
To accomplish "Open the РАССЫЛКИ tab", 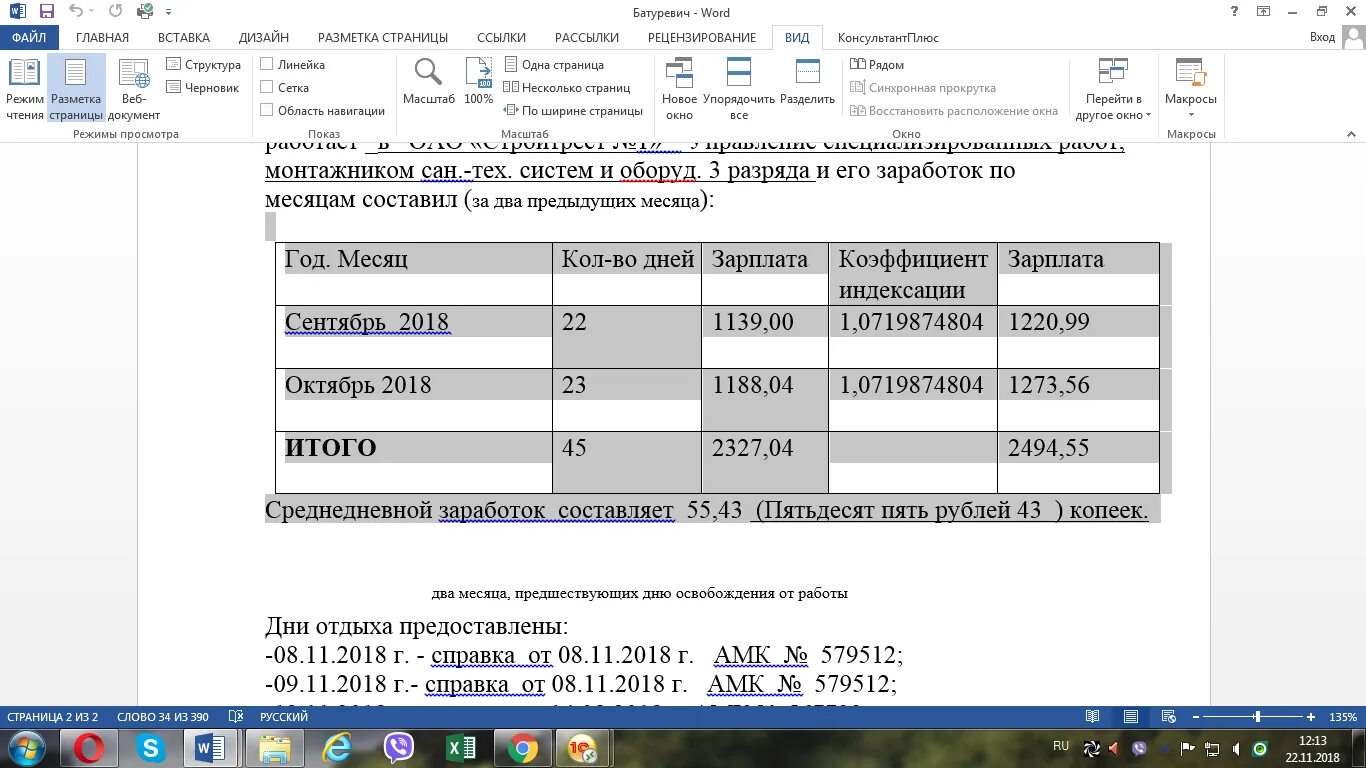I will point(587,38).
